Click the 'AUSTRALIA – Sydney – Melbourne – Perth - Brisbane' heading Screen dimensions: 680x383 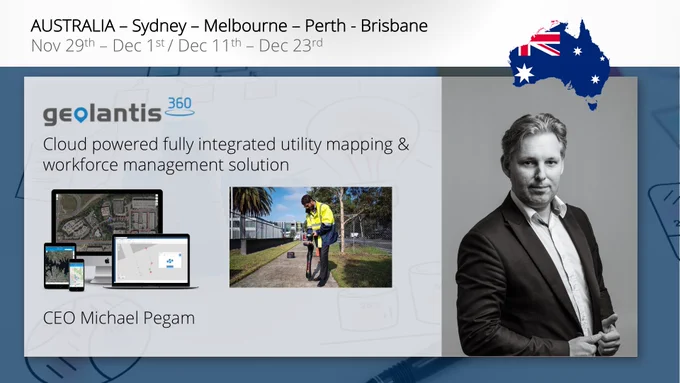(x=229, y=26)
